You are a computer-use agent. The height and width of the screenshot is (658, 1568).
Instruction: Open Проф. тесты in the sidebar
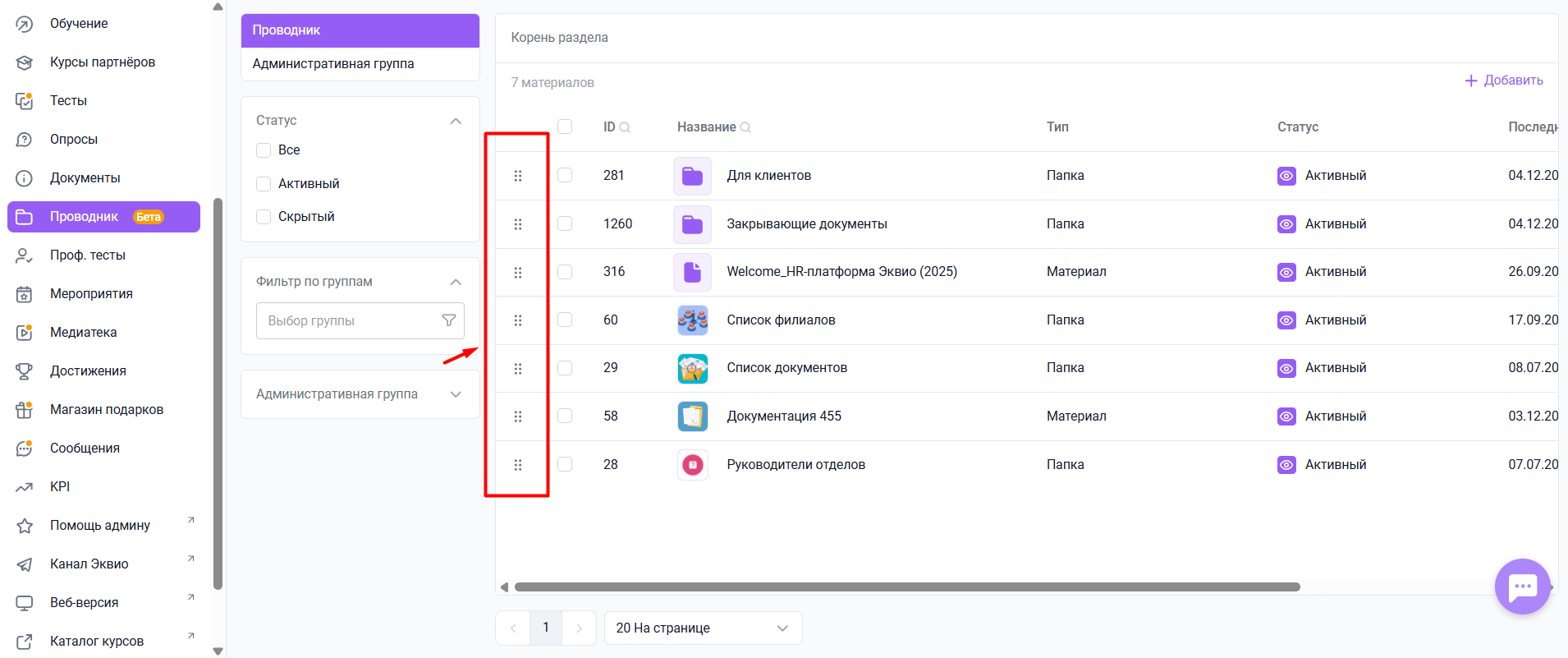[x=103, y=255]
